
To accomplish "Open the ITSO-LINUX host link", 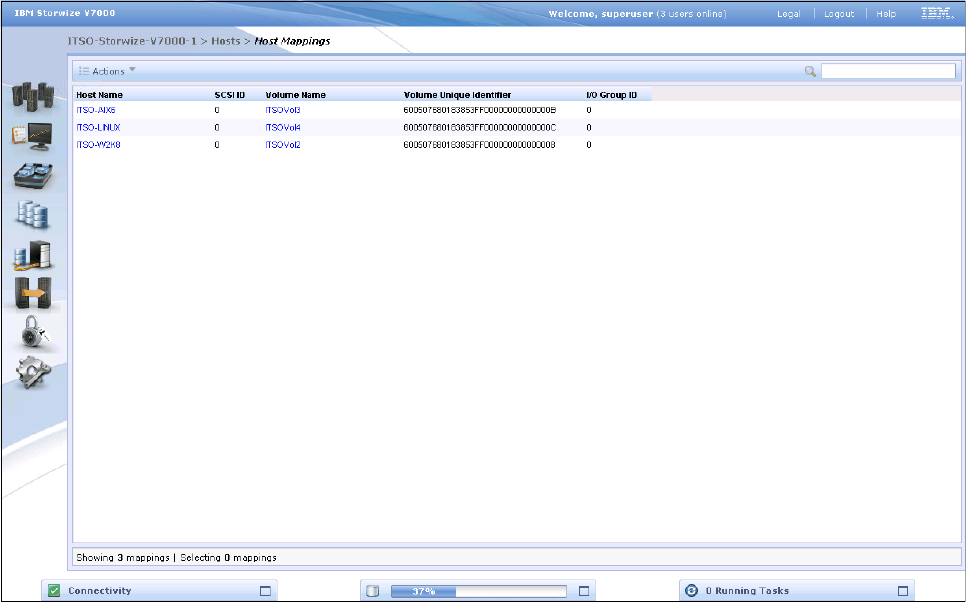I will click(x=98, y=128).
